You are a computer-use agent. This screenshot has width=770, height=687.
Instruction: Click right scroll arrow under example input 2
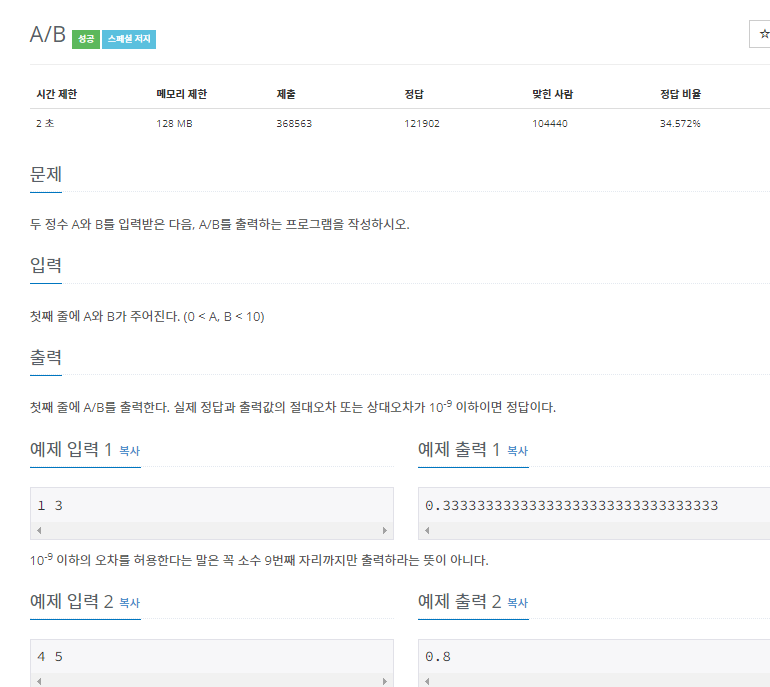[385, 681]
